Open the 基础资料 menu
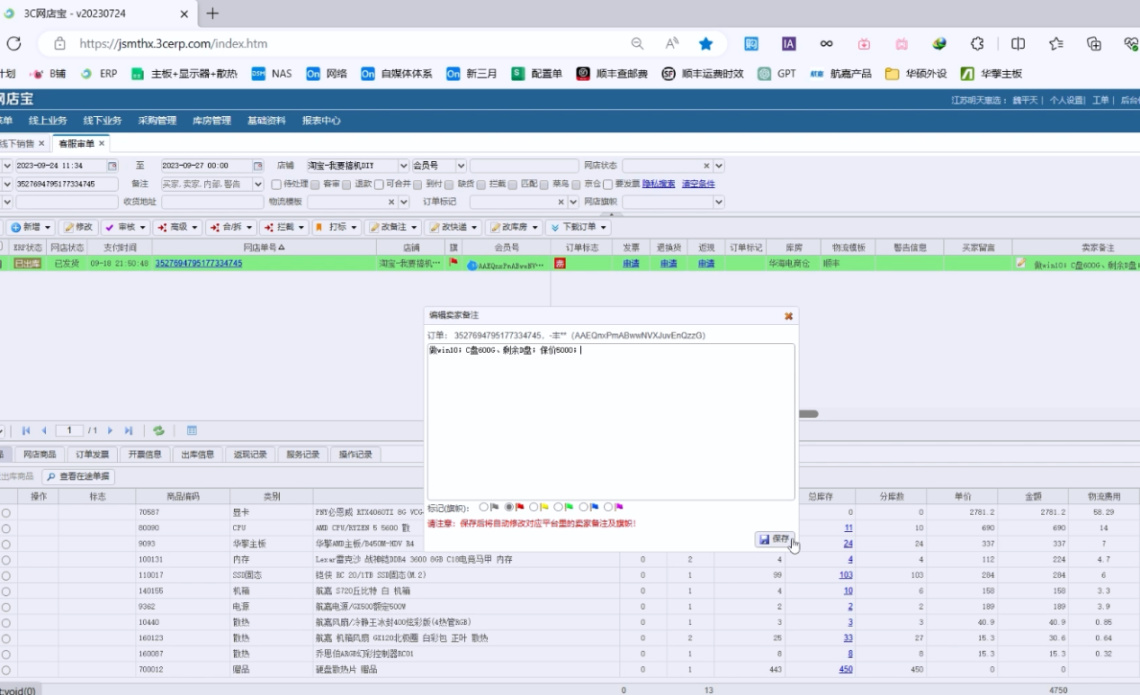1140x695 pixels. click(266, 121)
